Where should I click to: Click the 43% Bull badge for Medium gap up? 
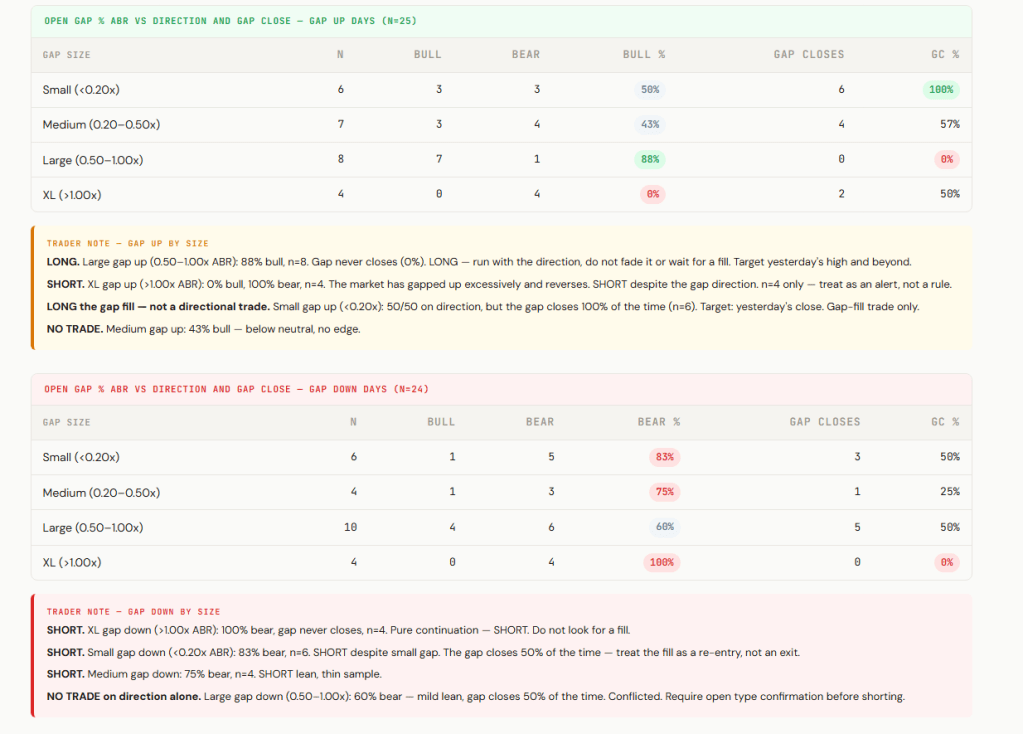650,124
